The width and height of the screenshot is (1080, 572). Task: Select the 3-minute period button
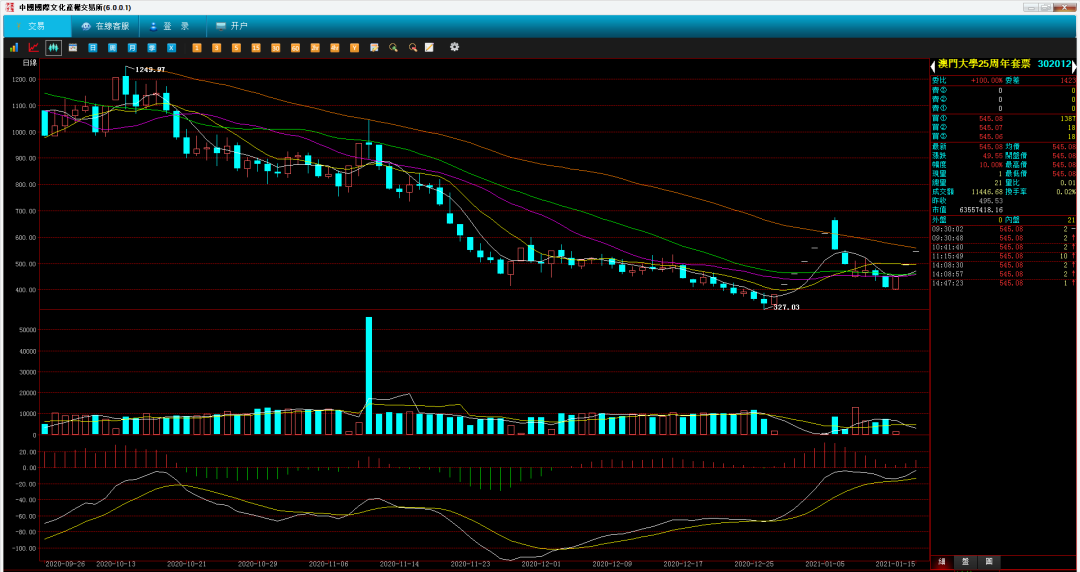tap(216, 48)
